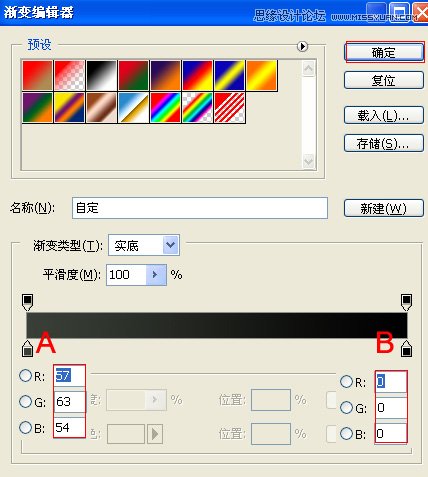Select the R radio button for stop A
This screenshot has width=428, height=477.
pos(25,376)
